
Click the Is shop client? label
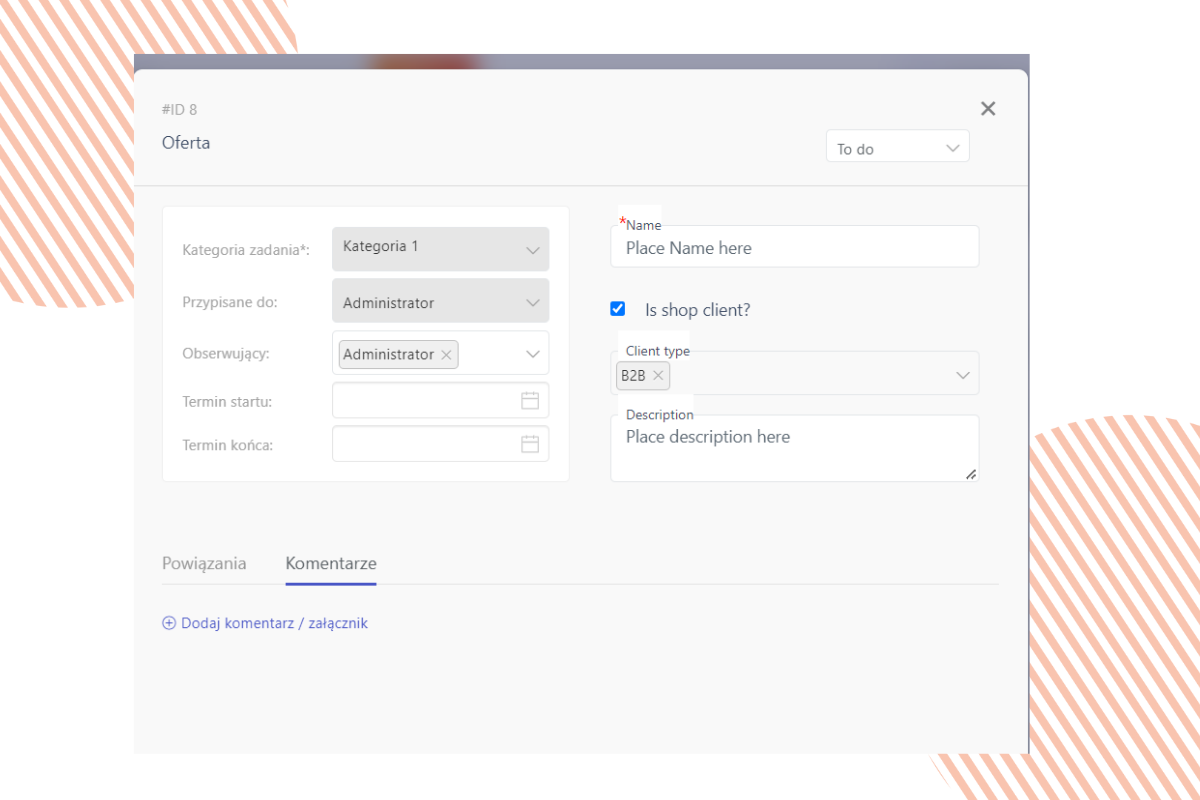[698, 310]
